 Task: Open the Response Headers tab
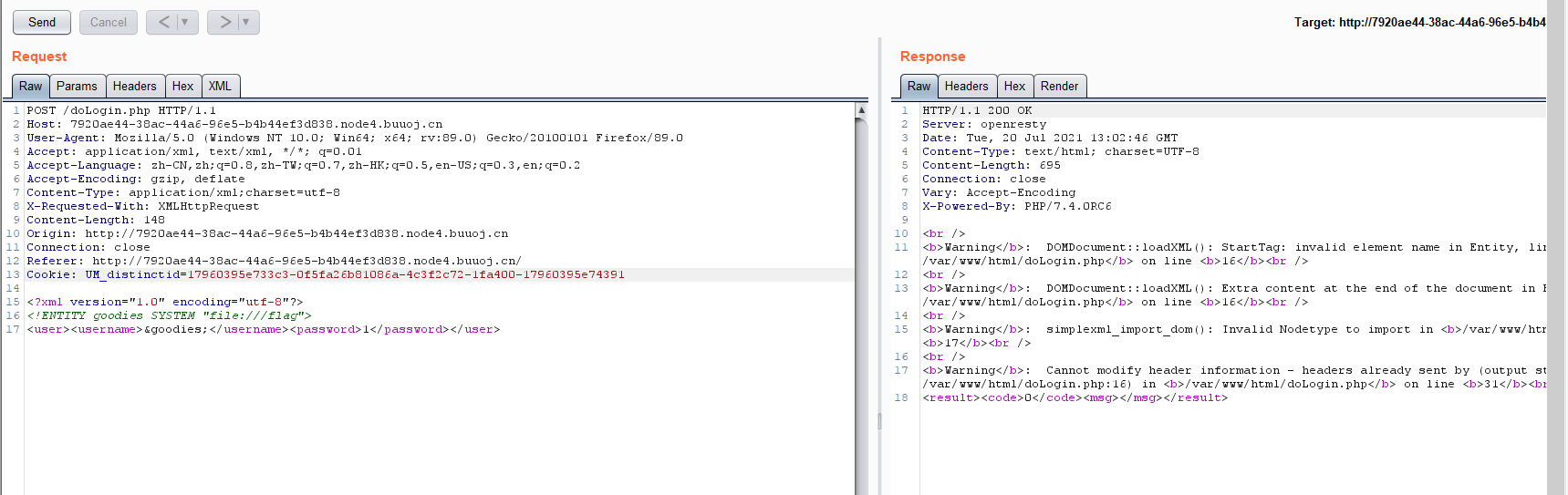(967, 86)
